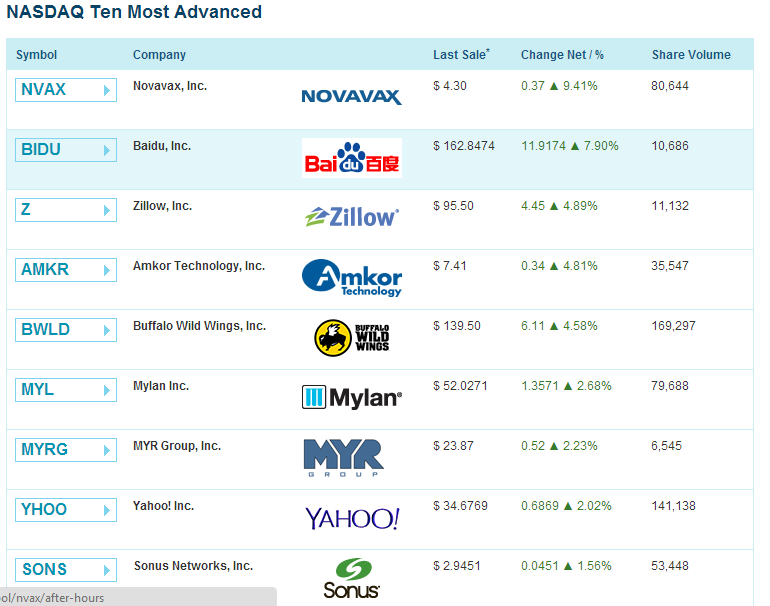770x606 pixels.
Task: Click the Amkor Technology logo
Action: coord(352,278)
